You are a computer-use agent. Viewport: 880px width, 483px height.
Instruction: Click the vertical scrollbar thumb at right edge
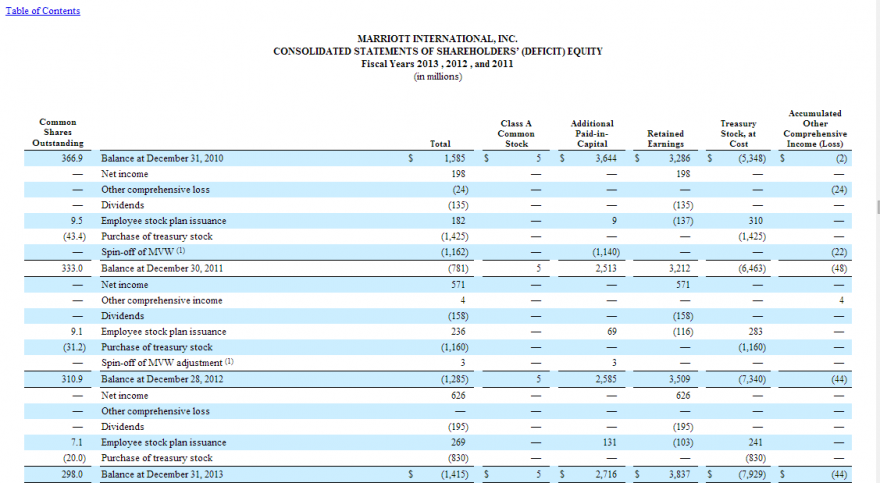tap(878, 206)
